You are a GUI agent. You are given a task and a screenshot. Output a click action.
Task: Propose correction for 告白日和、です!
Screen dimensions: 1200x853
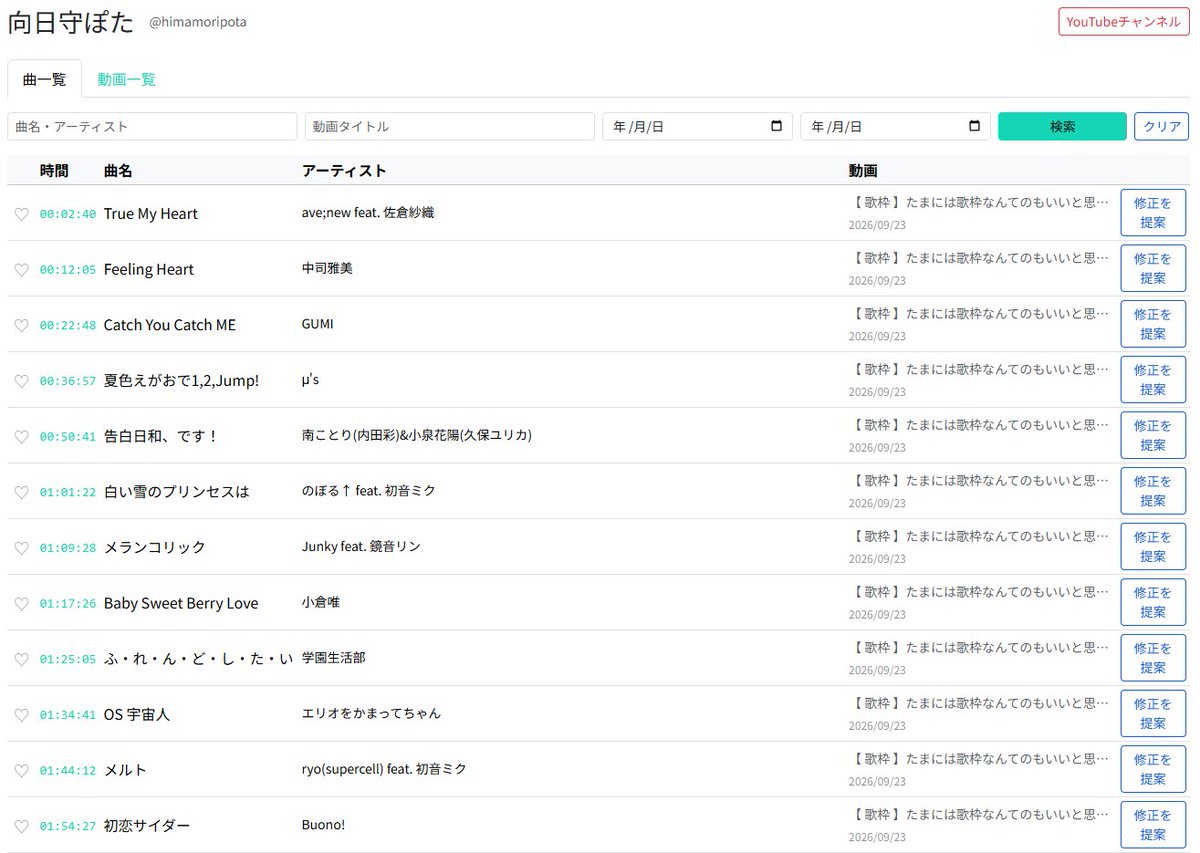tap(1153, 435)
